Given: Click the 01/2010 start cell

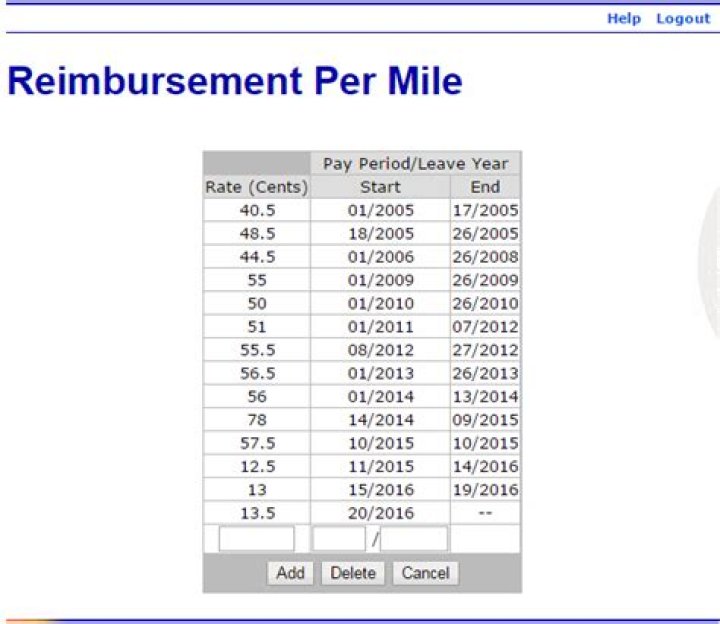Looking at the screenshot, I should pyautogui.click(x=380, y=303).
